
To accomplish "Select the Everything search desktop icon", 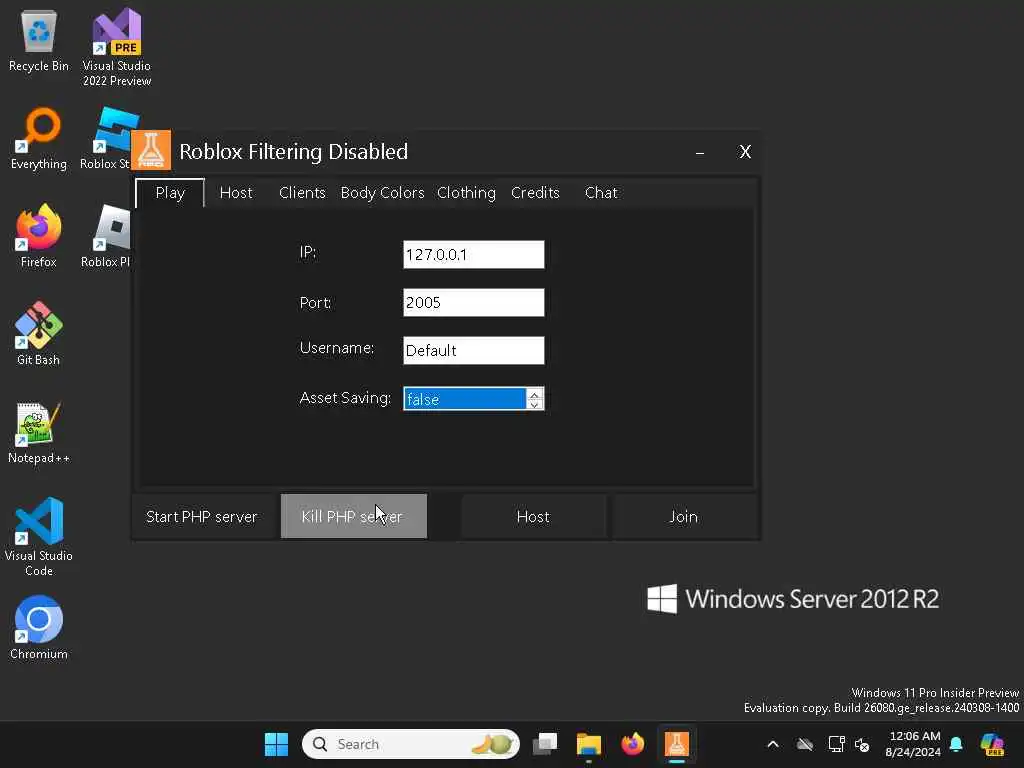I will pos(39,139).
